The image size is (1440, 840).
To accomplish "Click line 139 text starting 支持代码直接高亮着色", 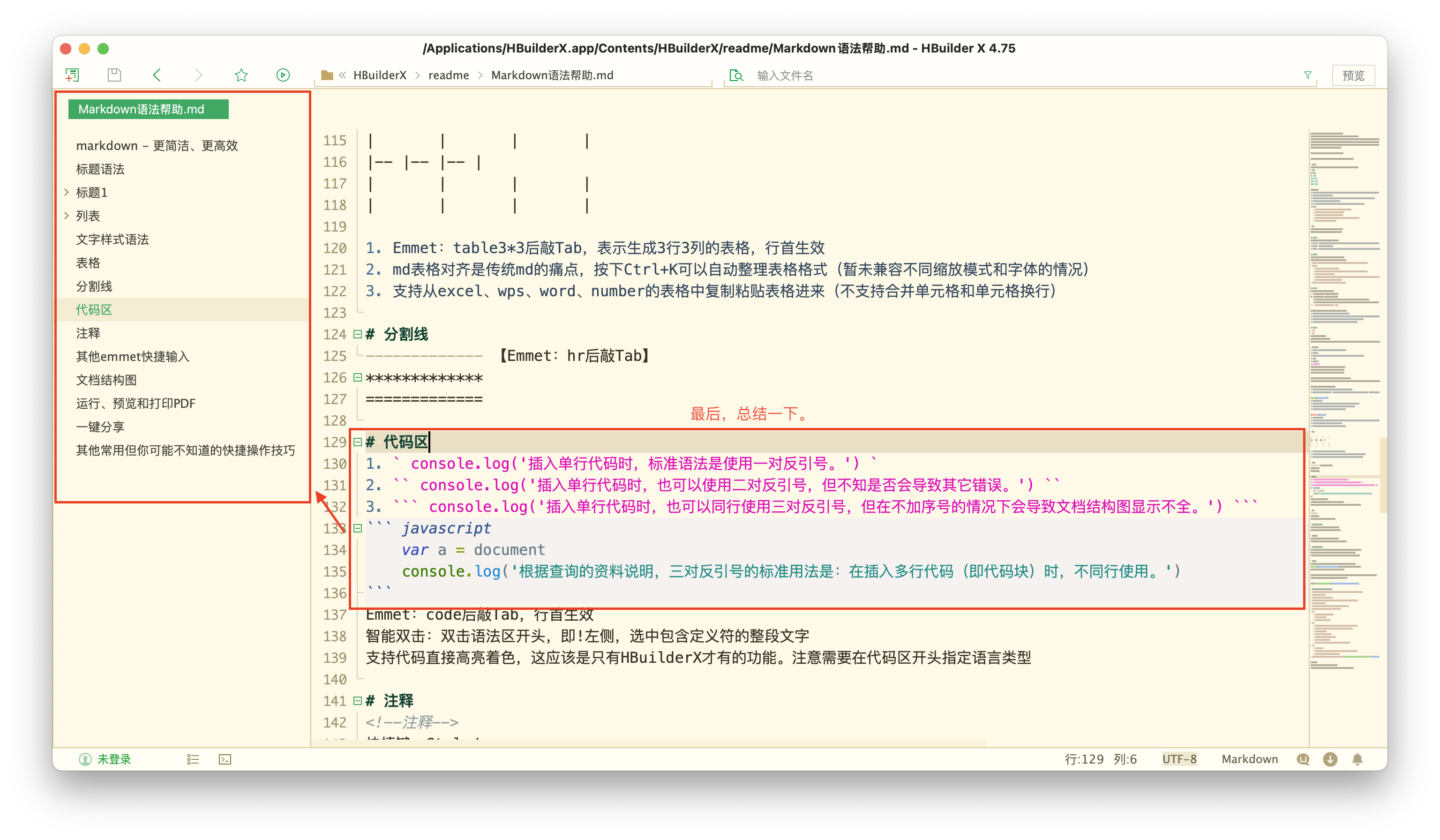I will [x=698, y=658].
